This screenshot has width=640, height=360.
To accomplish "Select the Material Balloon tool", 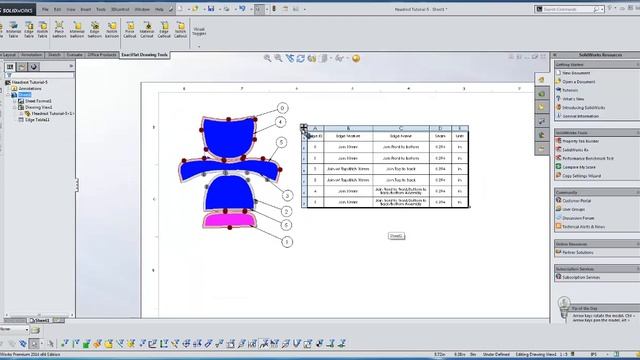I will [x=77, y=30].
